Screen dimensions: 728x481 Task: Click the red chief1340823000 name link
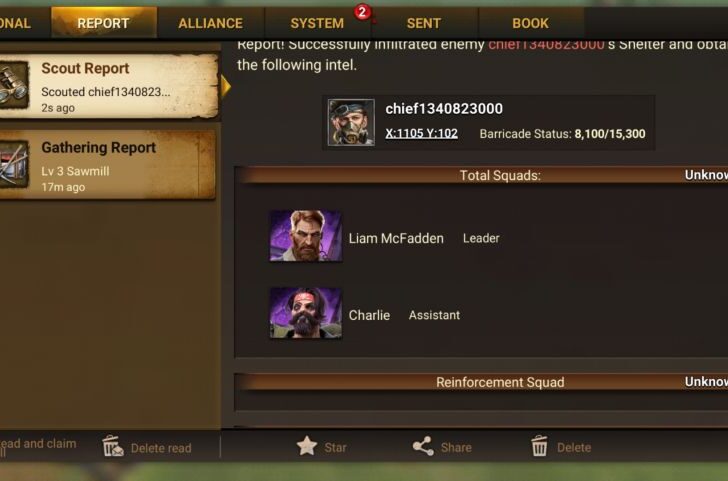[546, 45]
